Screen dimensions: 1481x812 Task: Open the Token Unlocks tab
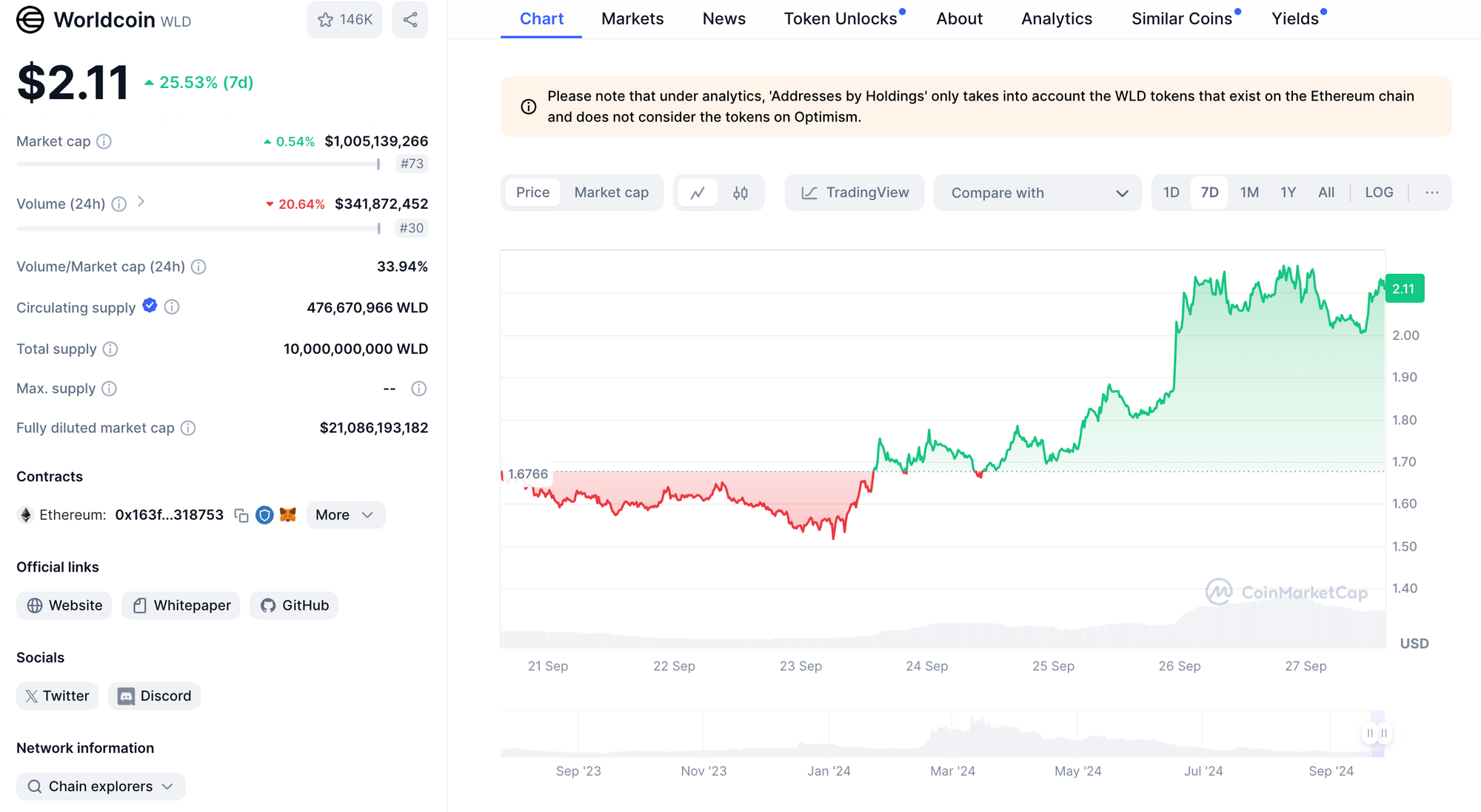click(840, 19)
